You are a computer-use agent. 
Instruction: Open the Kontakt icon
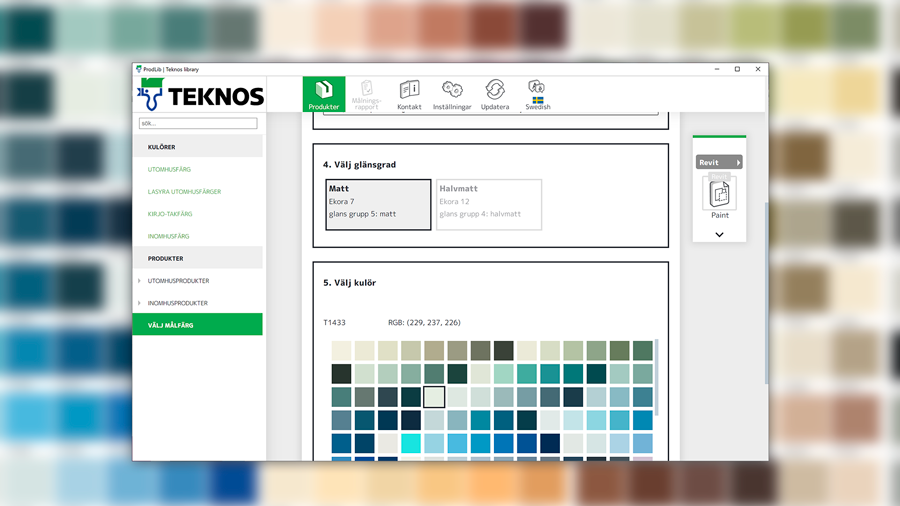[409, 94]
